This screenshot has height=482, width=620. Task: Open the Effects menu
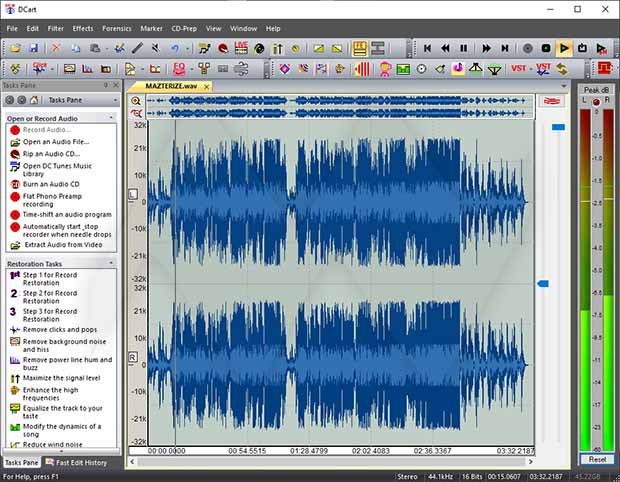click(x=83, y=28)
